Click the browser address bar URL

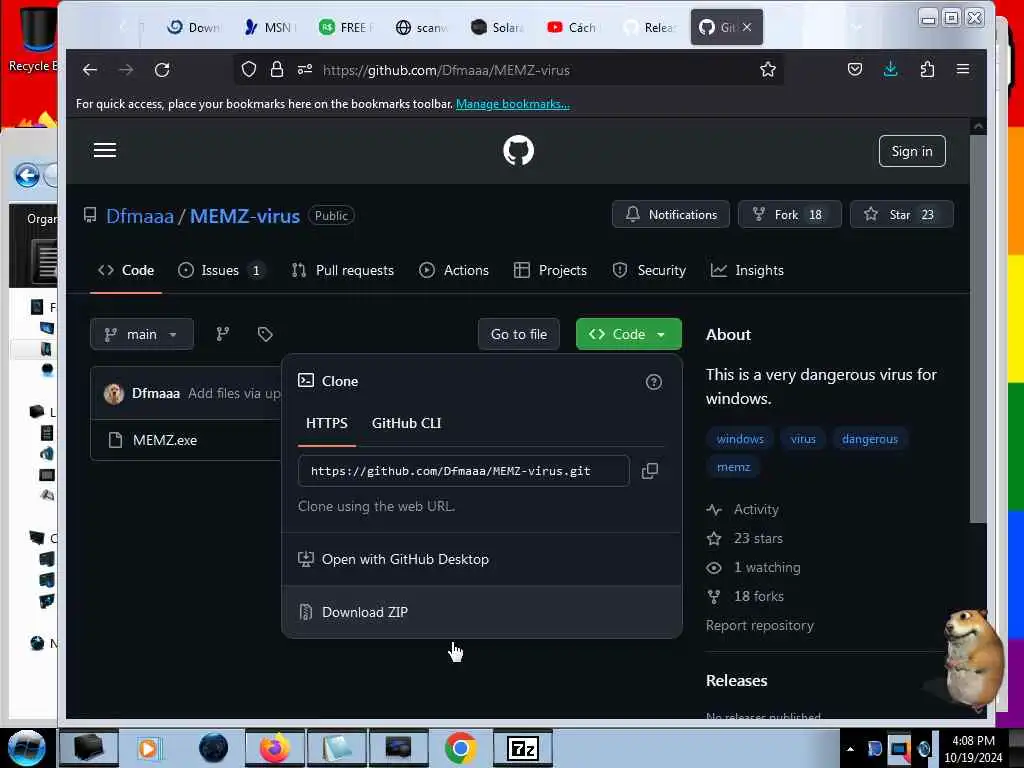[446, 70]
